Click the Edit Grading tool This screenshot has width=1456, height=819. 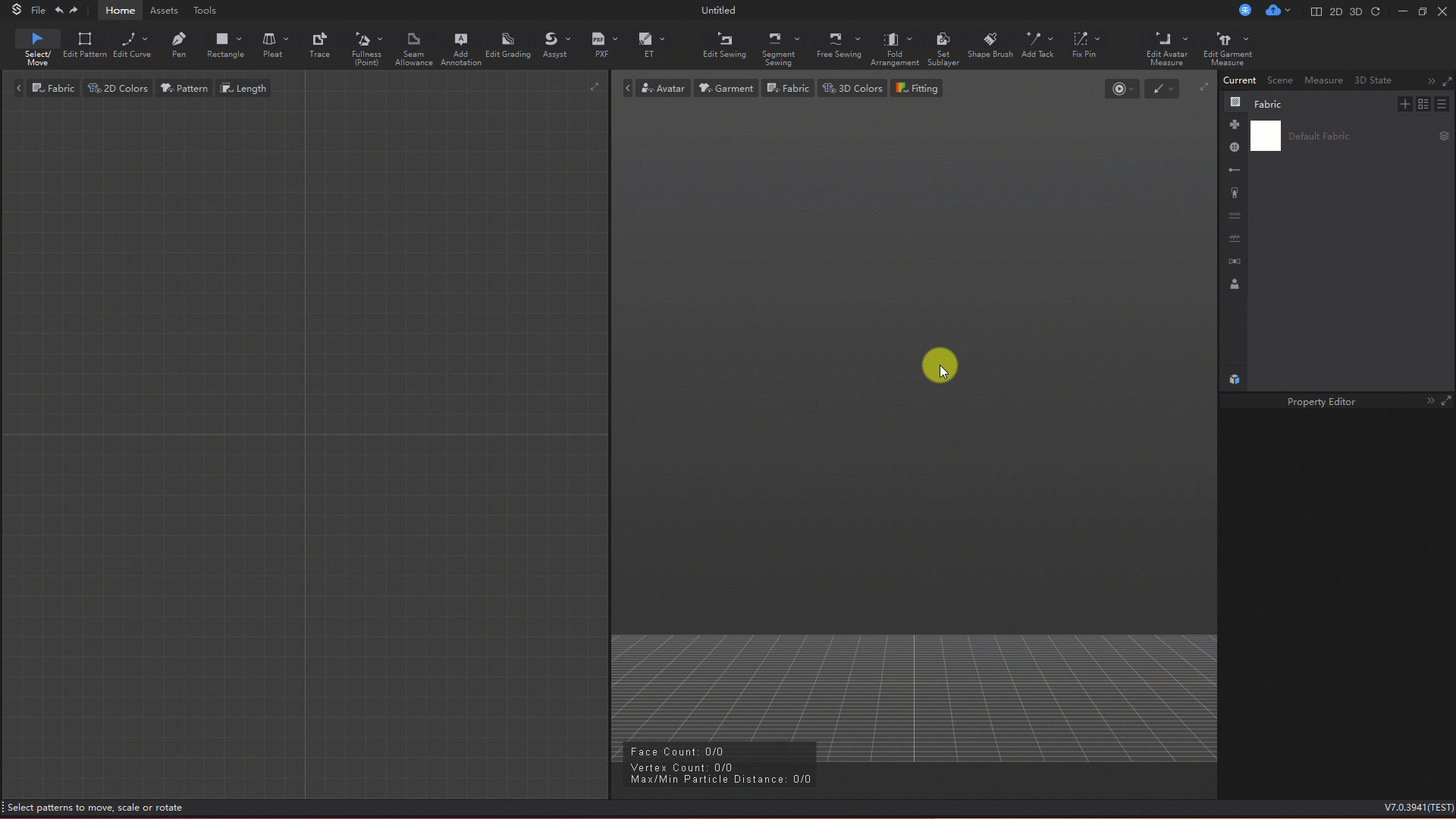[x=507, y=44]
